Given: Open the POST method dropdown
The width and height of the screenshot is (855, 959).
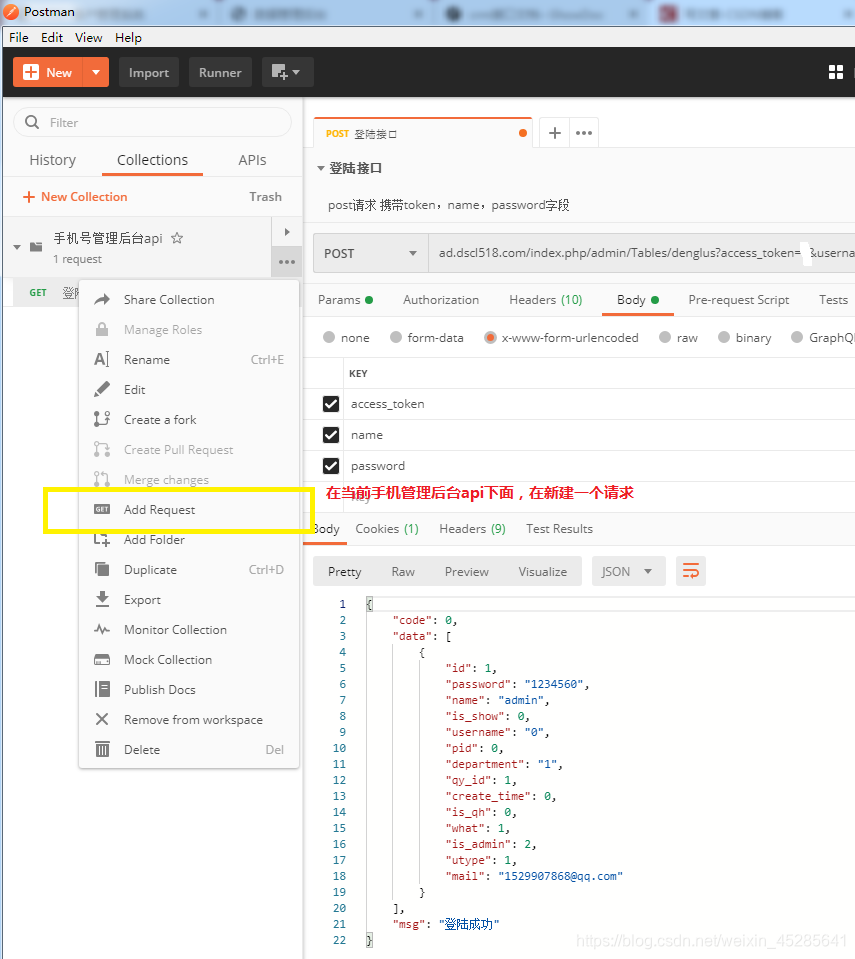Looking at the screenshot, I should pos(371,253).
